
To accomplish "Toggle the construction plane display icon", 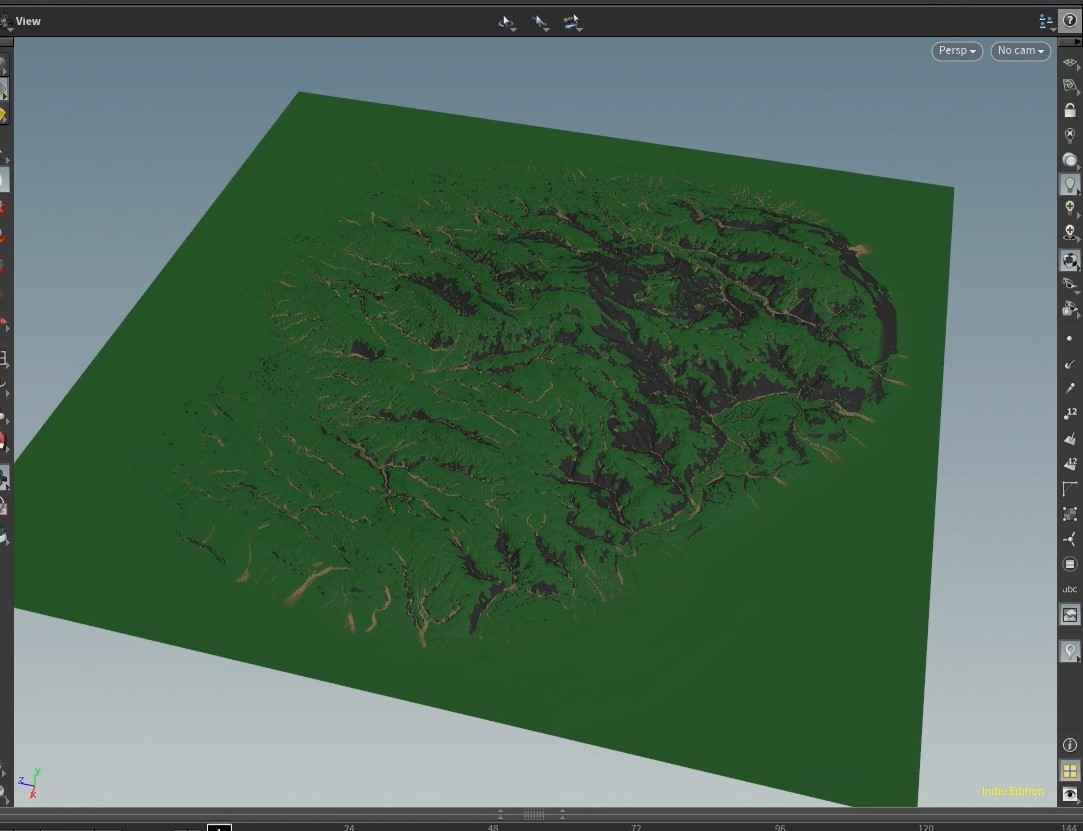I will 1070,63.
